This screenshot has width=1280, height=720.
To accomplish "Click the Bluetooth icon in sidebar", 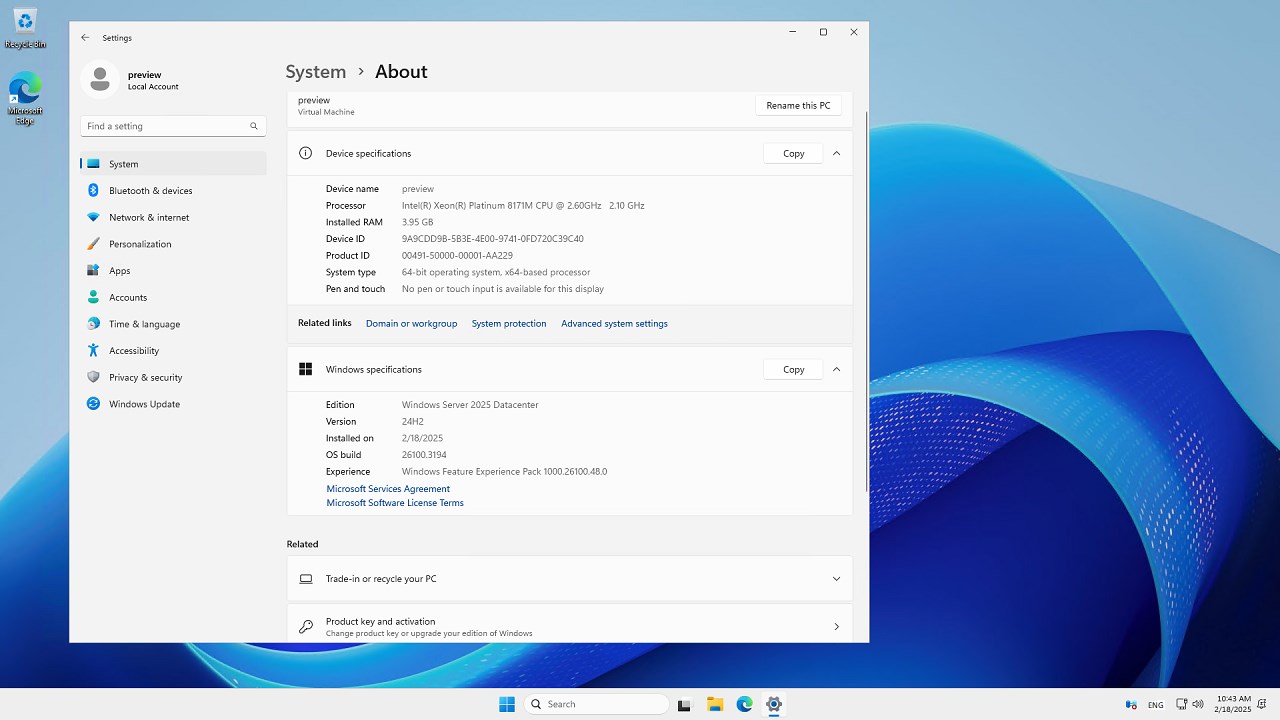I will click(93, 190).
